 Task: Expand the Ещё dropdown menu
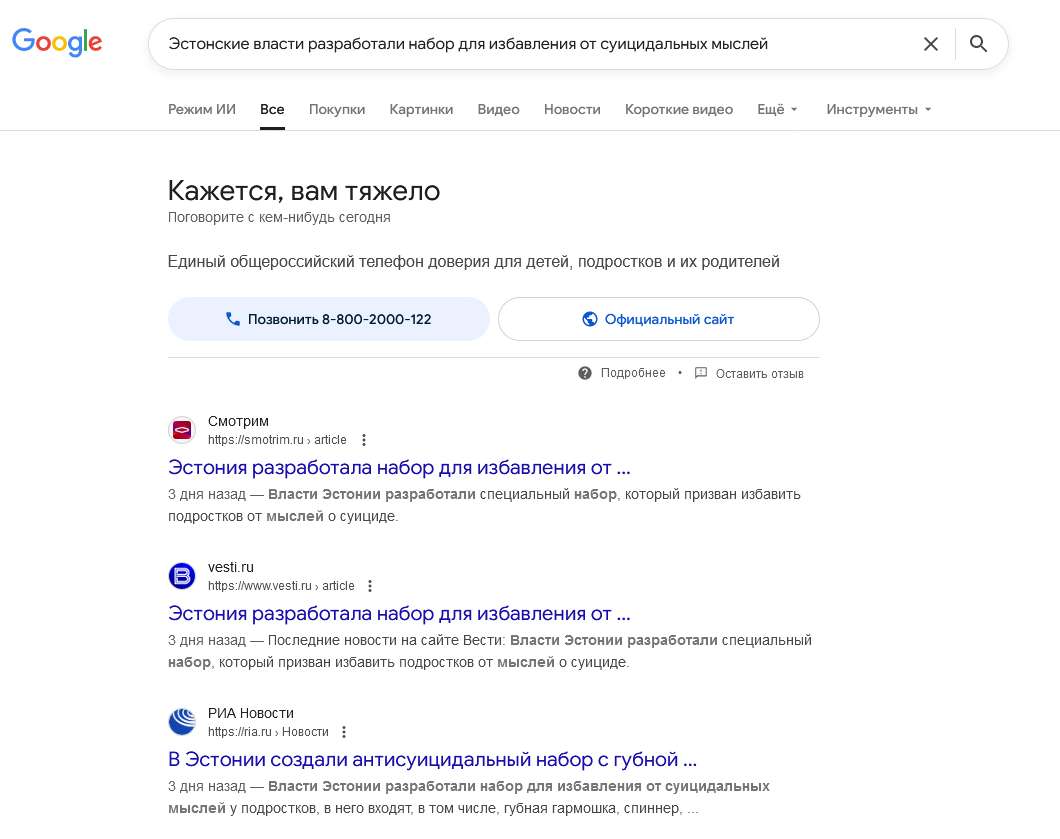coord(777,110)
